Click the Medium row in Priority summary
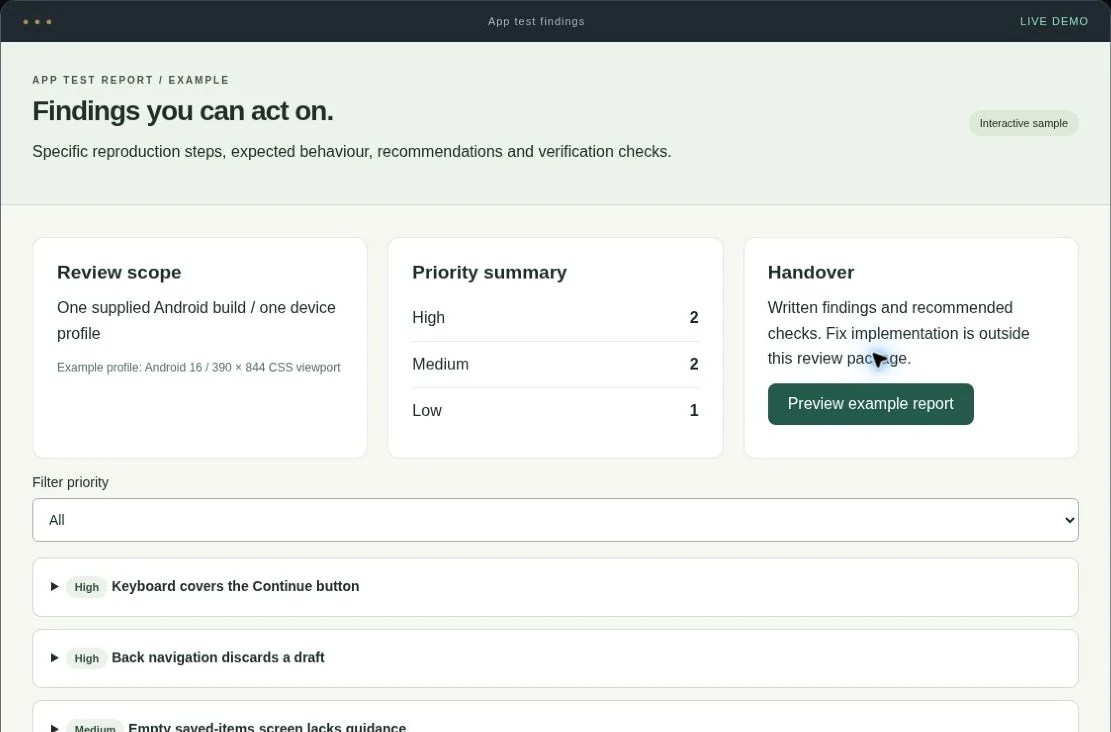The width and height of the screenshot is (1111, 732). coord(556,364)
